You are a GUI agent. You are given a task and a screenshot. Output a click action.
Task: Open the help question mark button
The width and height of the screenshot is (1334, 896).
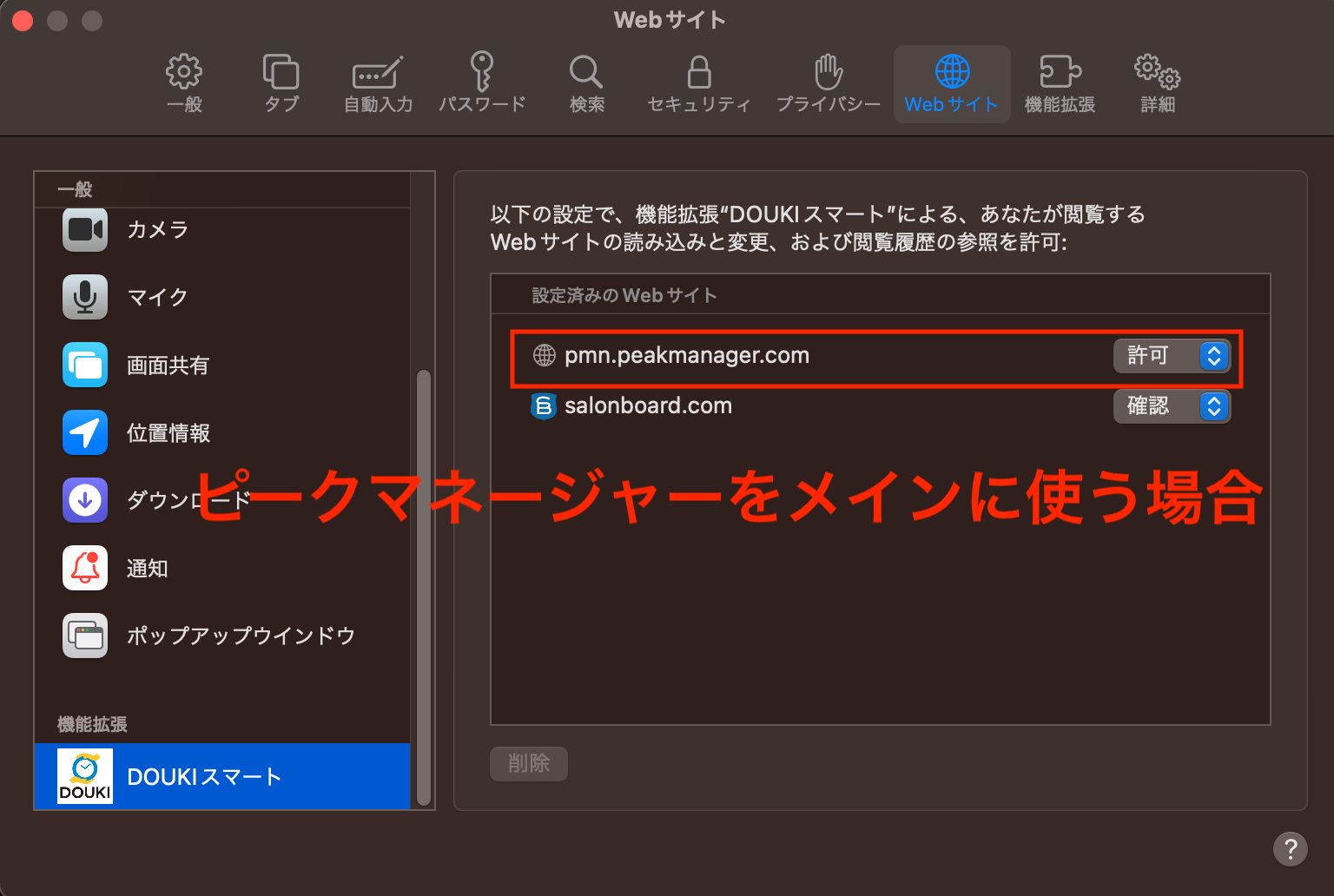click(1291, 848)
